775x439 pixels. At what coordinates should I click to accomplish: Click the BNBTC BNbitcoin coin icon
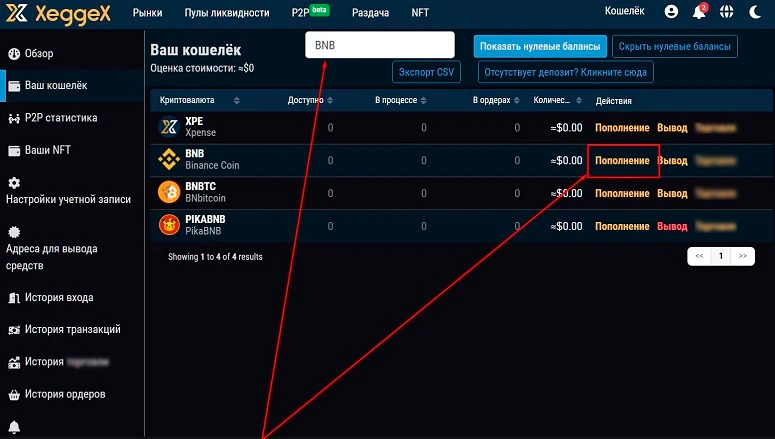(x=169, y=193)
